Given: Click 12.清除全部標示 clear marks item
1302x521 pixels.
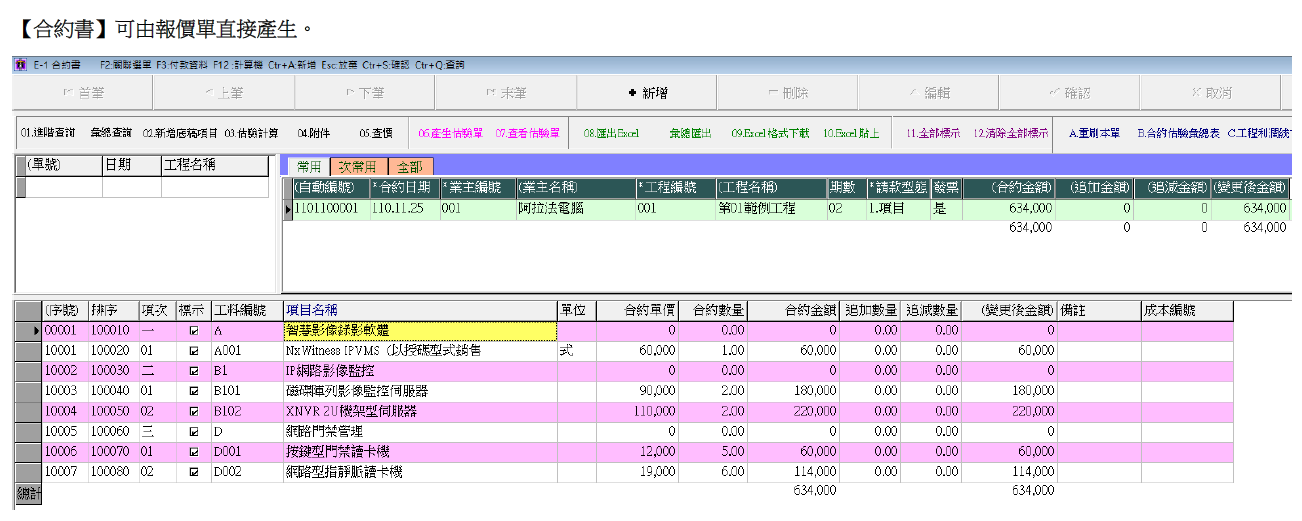Looking at the screenshot, I should (1010, 132).
